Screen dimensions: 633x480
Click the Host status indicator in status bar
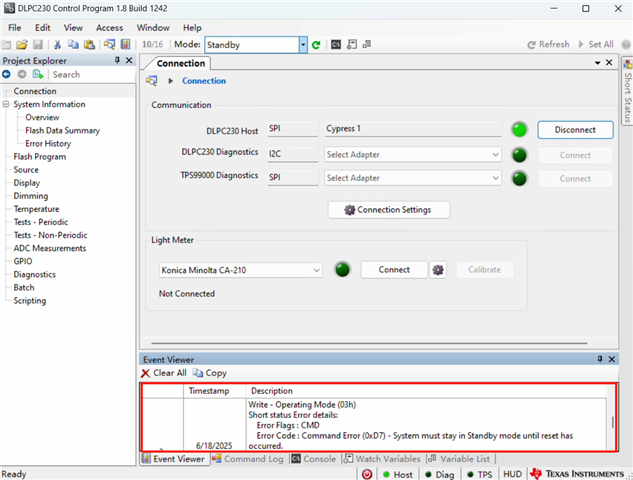click(x=398, y=474)
